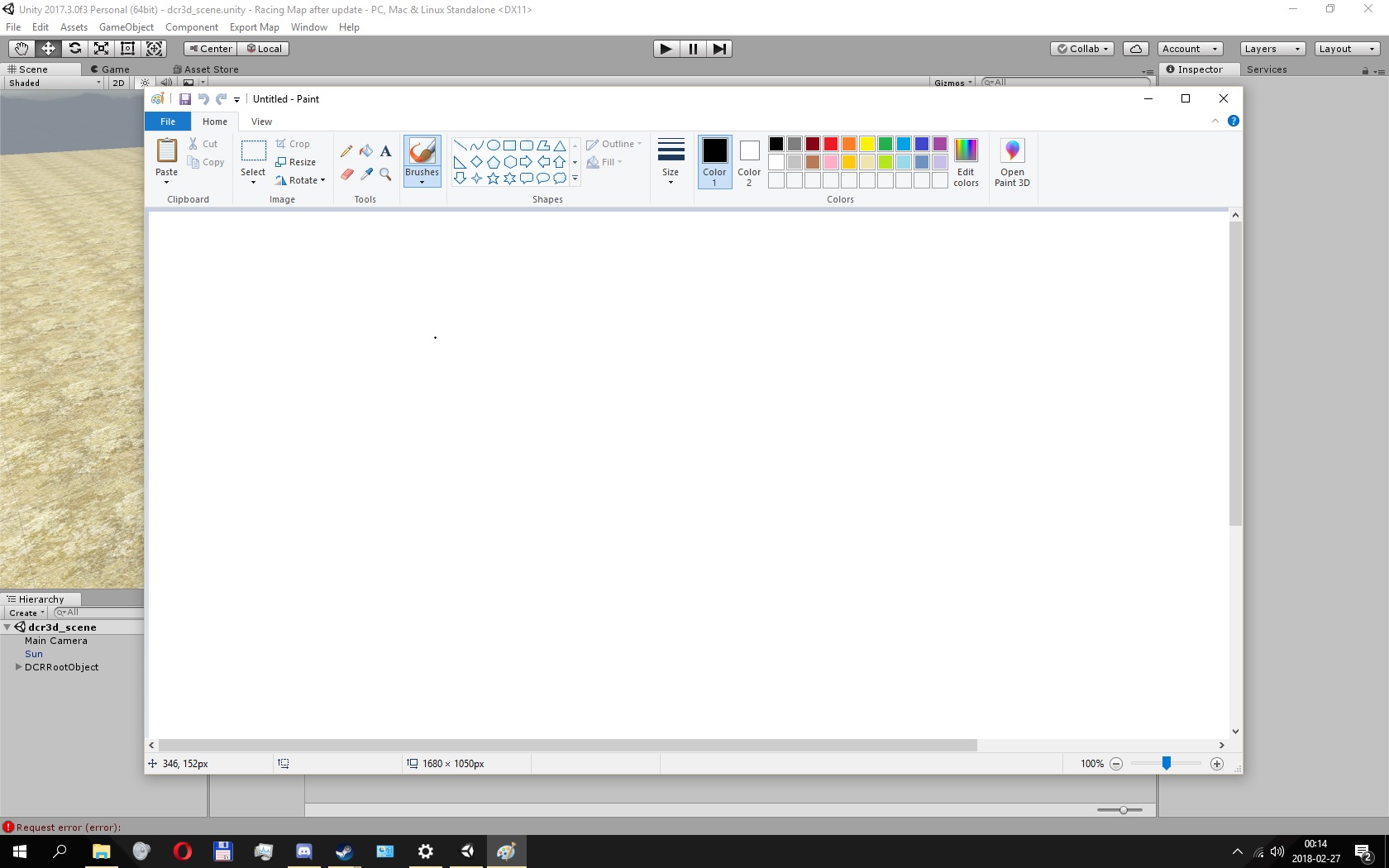Click the Resize button in Image group
The height and width of the screenshot is (868, 1389).
click(x=296, y=162)
